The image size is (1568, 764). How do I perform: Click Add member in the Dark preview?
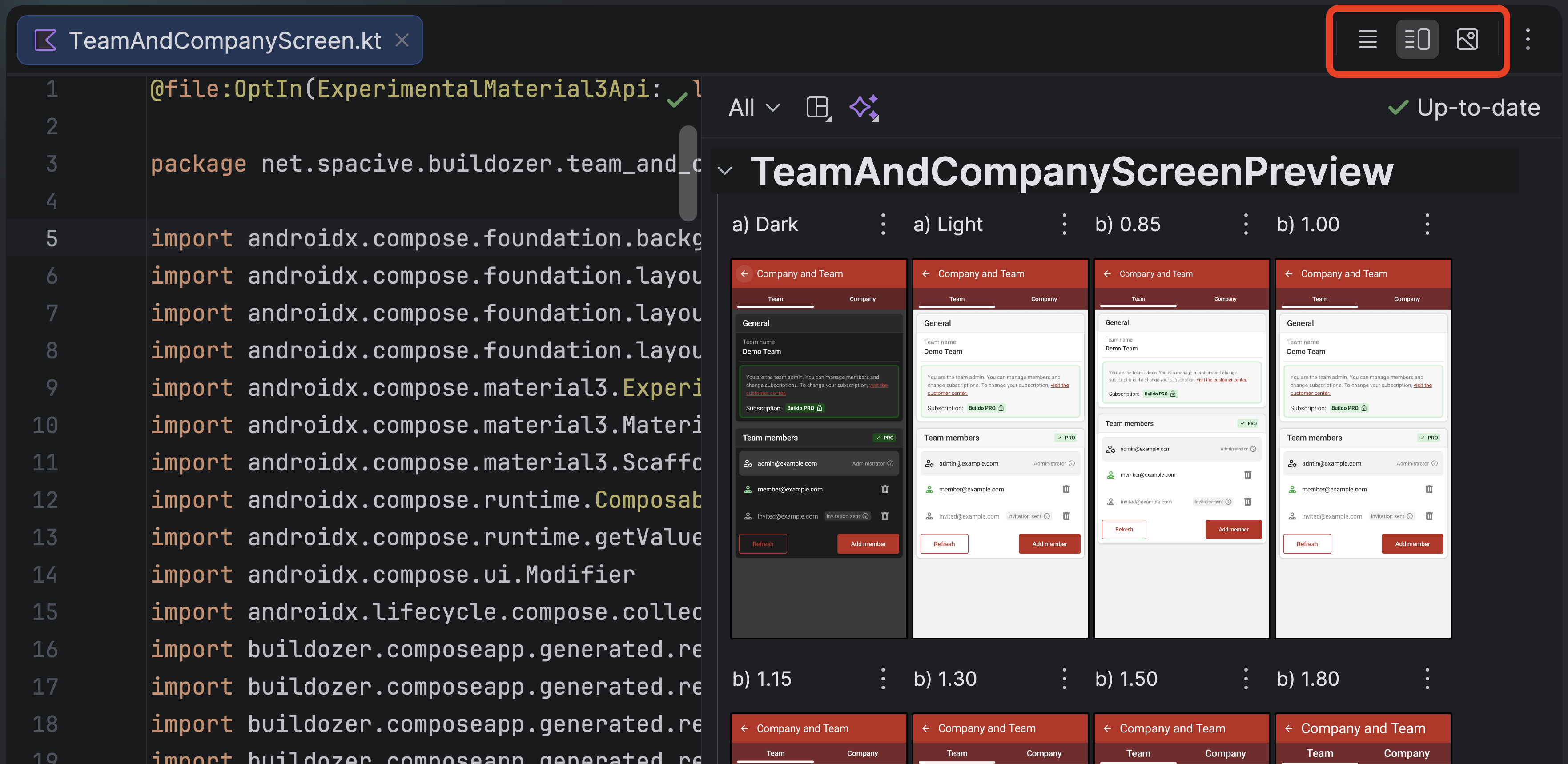click(x=868, y=543)
